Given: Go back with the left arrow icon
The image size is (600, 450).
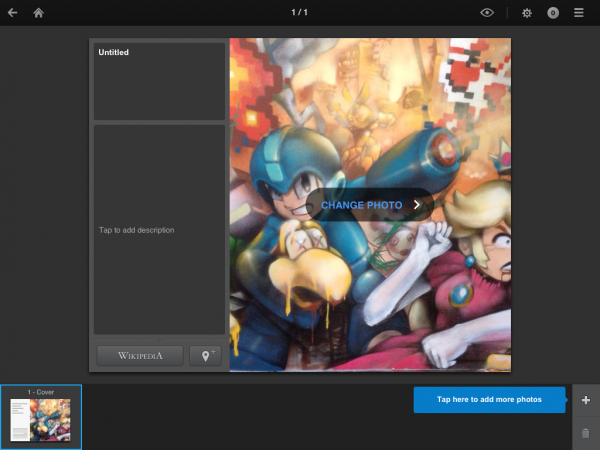Looking at the screenshot, I should coord(13,13).
